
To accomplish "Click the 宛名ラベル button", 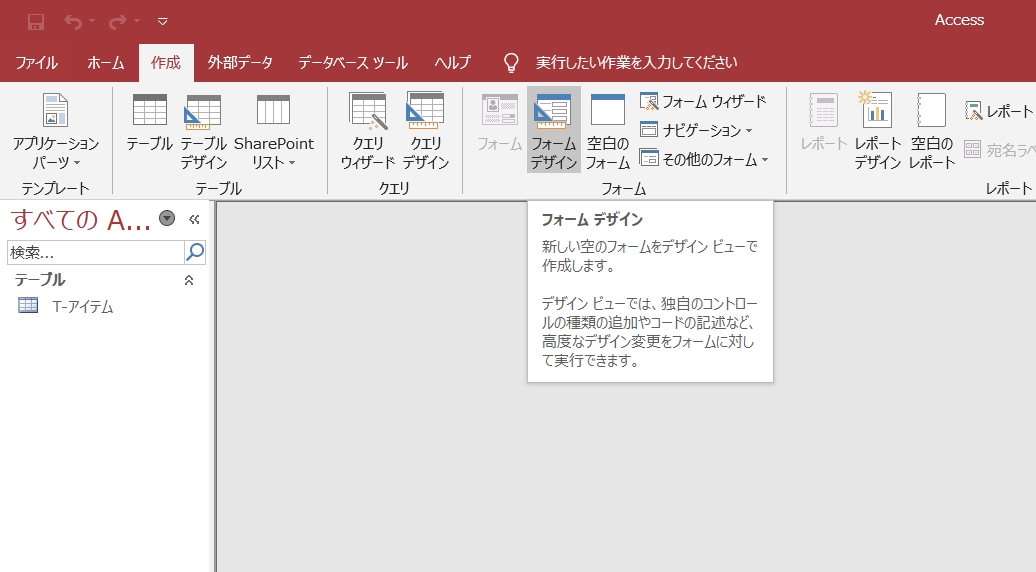I will pos(999,150).
